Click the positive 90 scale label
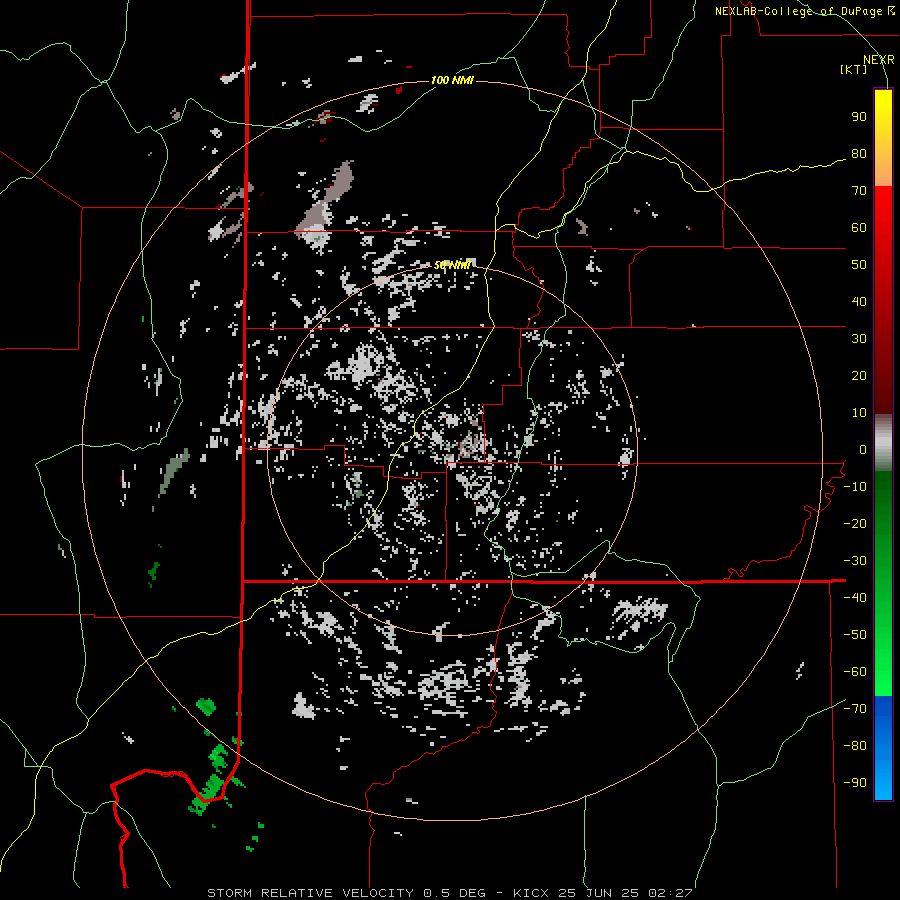900x900 pixels. click(859, 117)
